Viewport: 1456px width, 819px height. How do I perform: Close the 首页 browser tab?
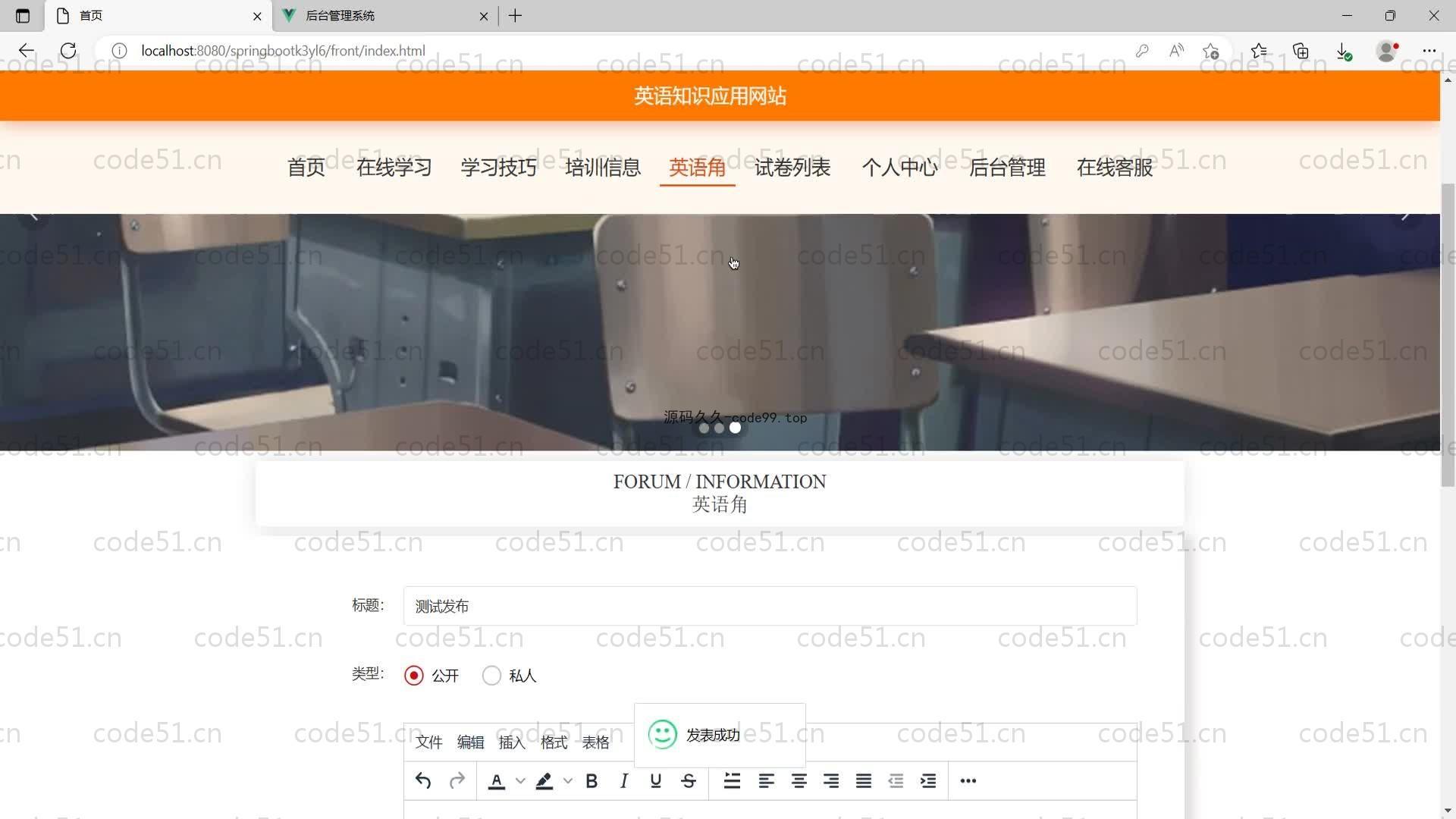(257, 16)
